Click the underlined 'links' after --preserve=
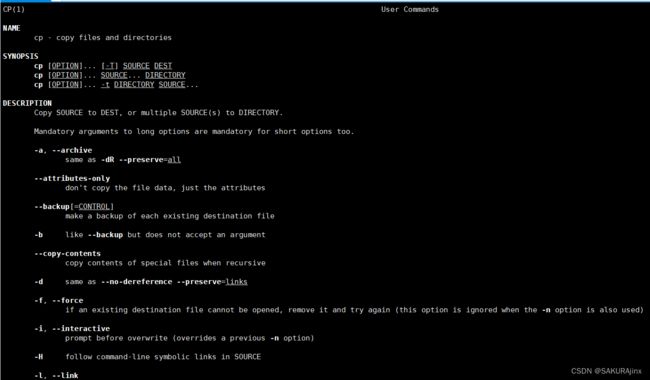 tap(236, 281)
